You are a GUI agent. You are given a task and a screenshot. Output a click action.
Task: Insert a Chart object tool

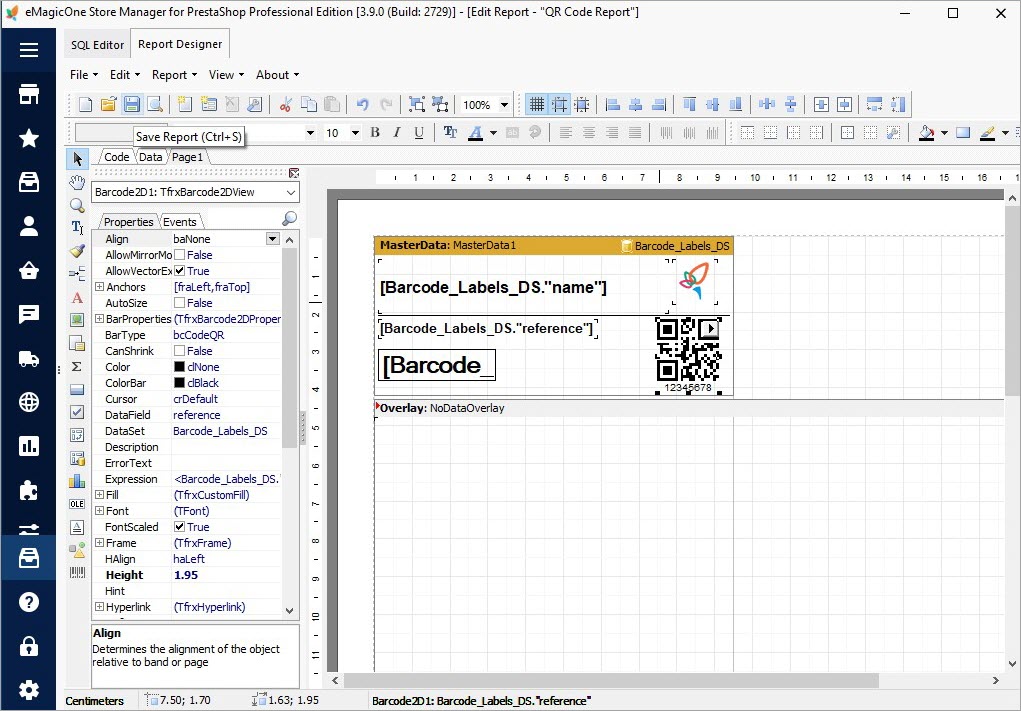(77, 481)
